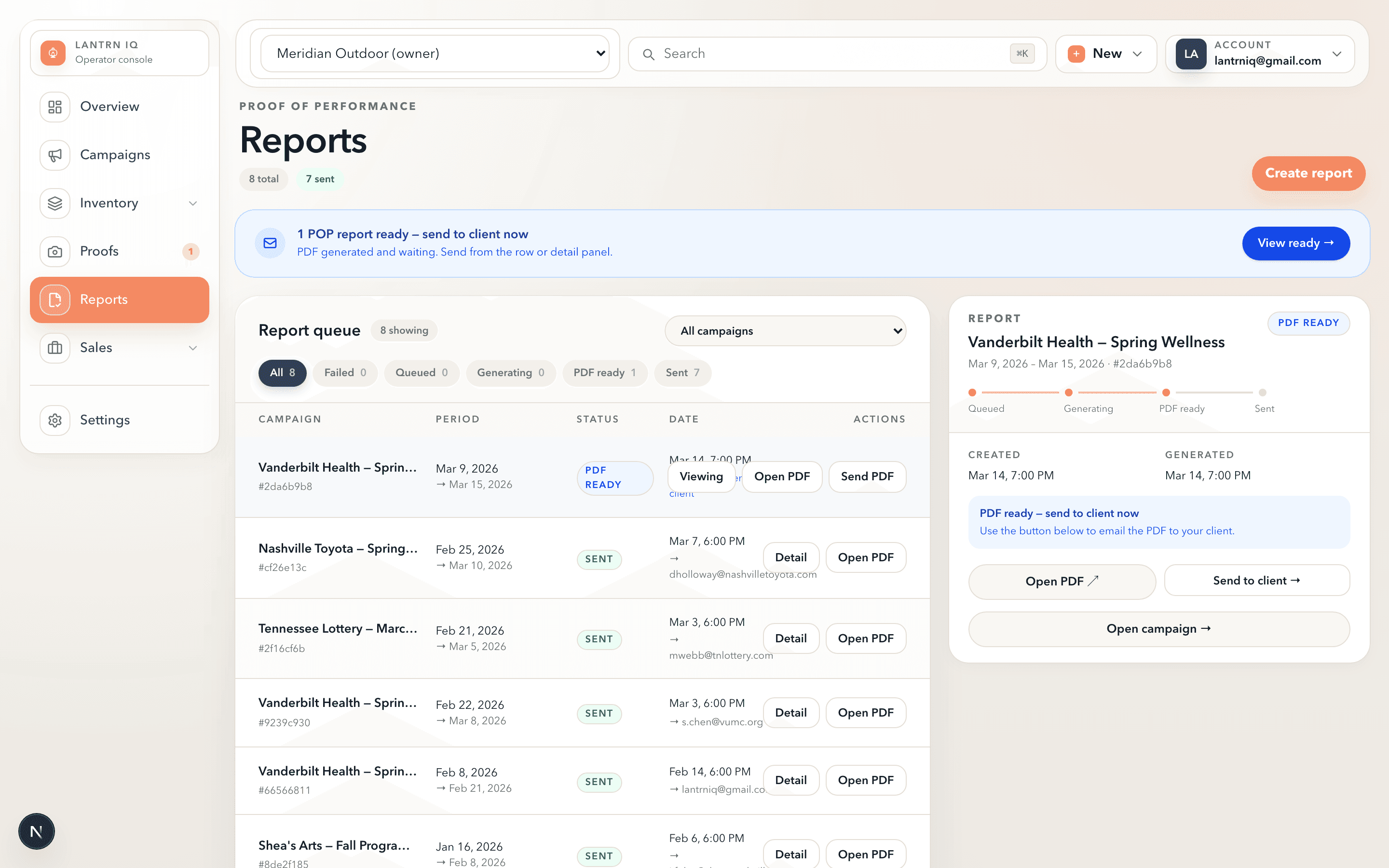Viewport: 1389px width, 868px height.
Task: Enable the PDF ready filter chip
Action: 604,373
